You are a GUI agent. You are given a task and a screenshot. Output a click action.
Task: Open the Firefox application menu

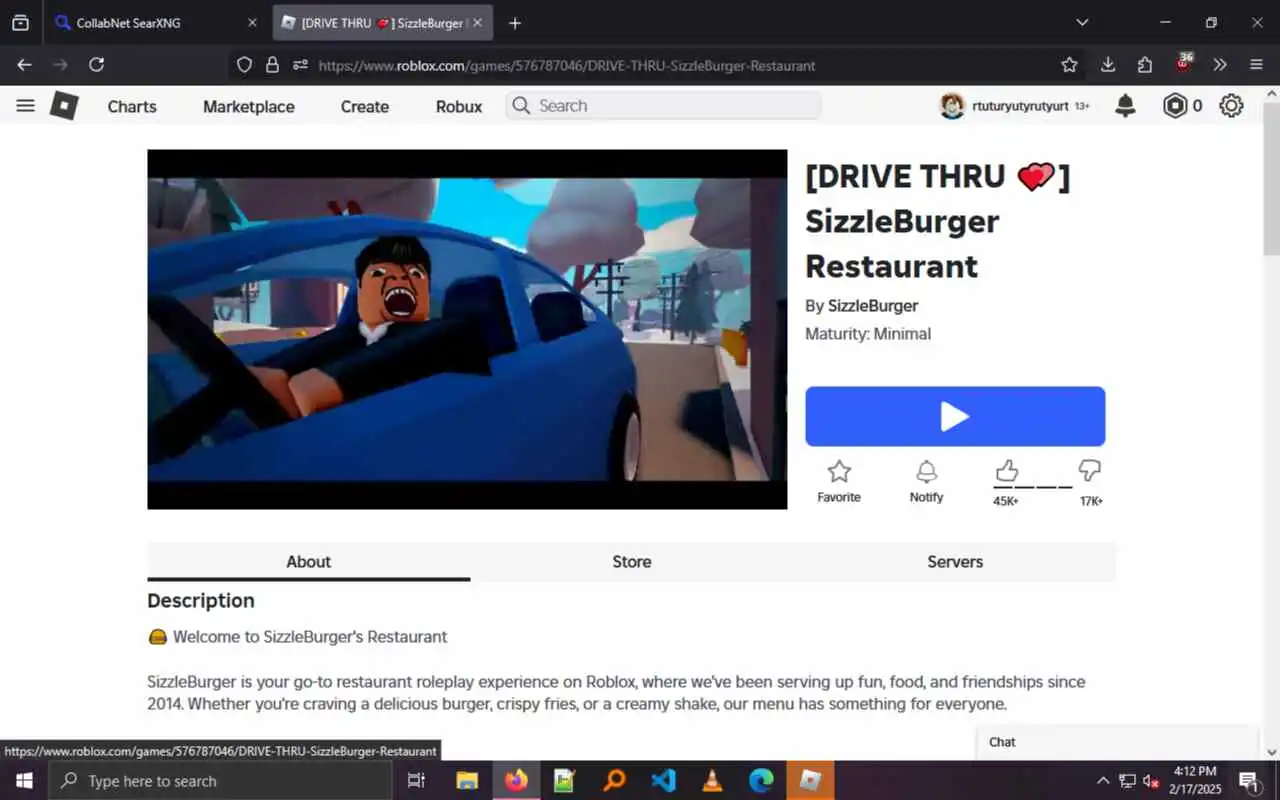[x=1257, y=65]
